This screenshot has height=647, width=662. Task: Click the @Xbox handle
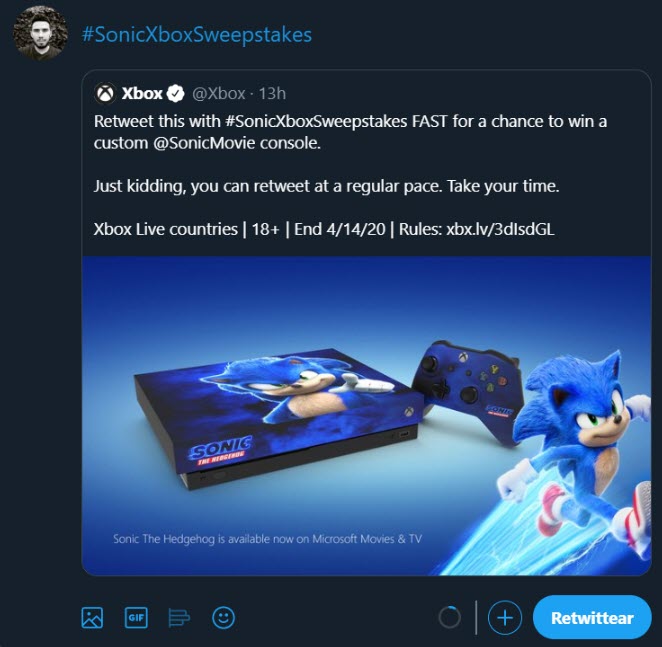[218, 94]
